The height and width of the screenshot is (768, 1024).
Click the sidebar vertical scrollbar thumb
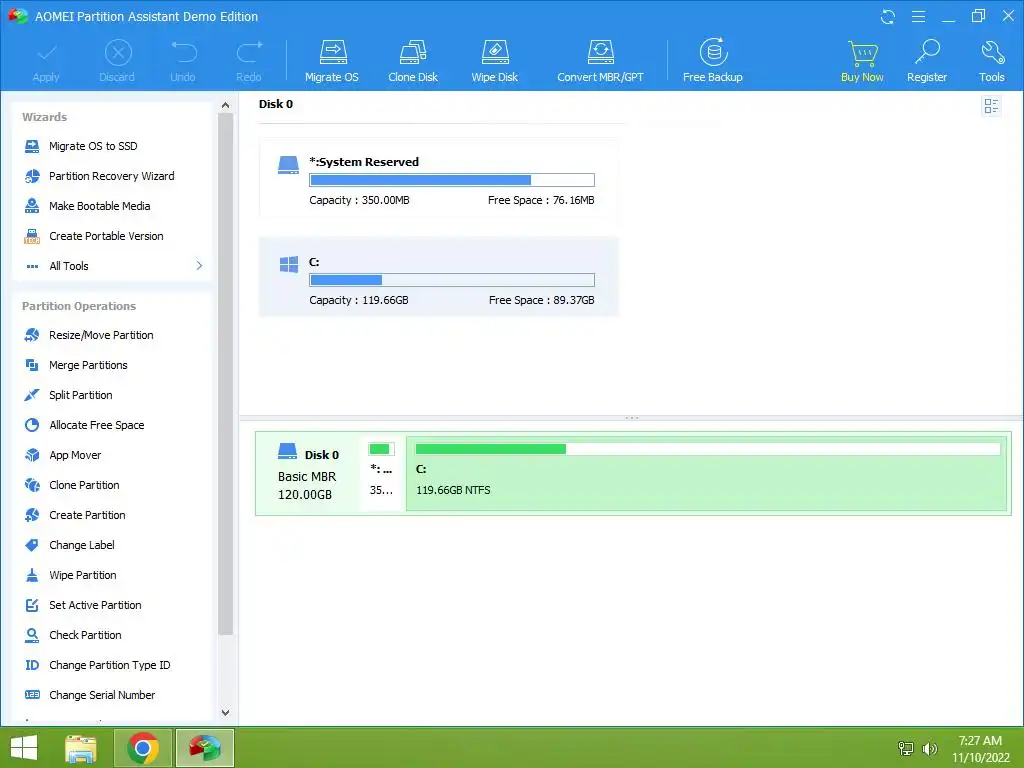(225, 374)
